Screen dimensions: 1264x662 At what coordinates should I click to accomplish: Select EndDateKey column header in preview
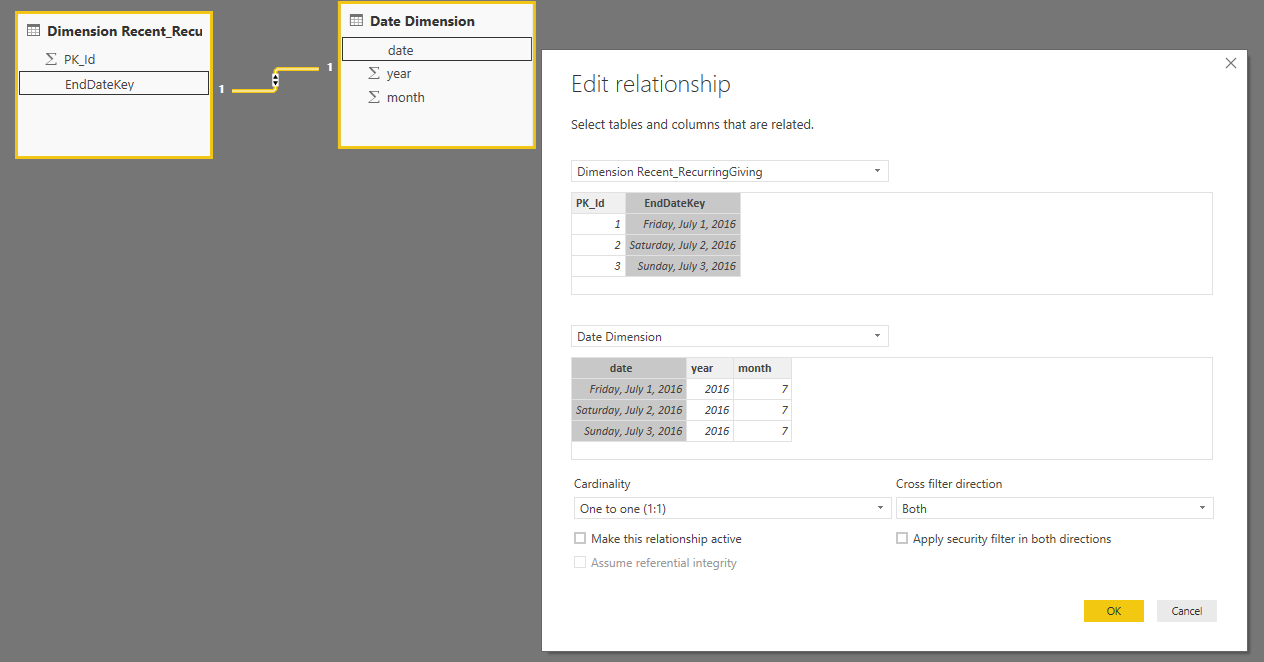coord(683,203)
